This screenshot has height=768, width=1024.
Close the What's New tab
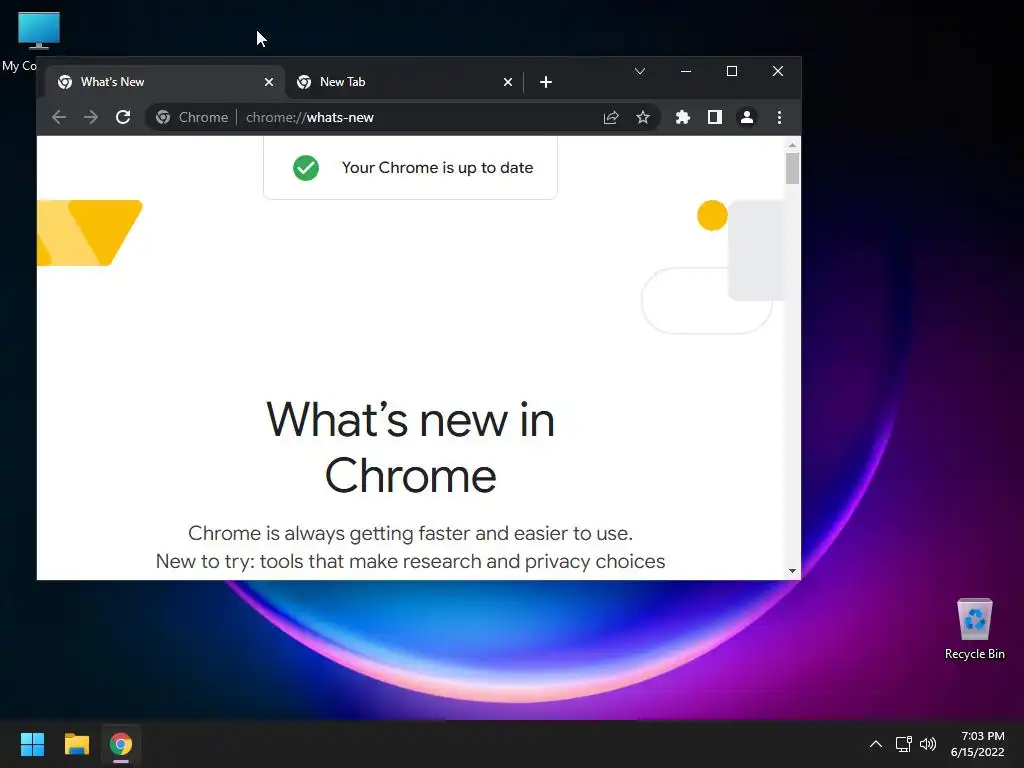coord(268,82)
